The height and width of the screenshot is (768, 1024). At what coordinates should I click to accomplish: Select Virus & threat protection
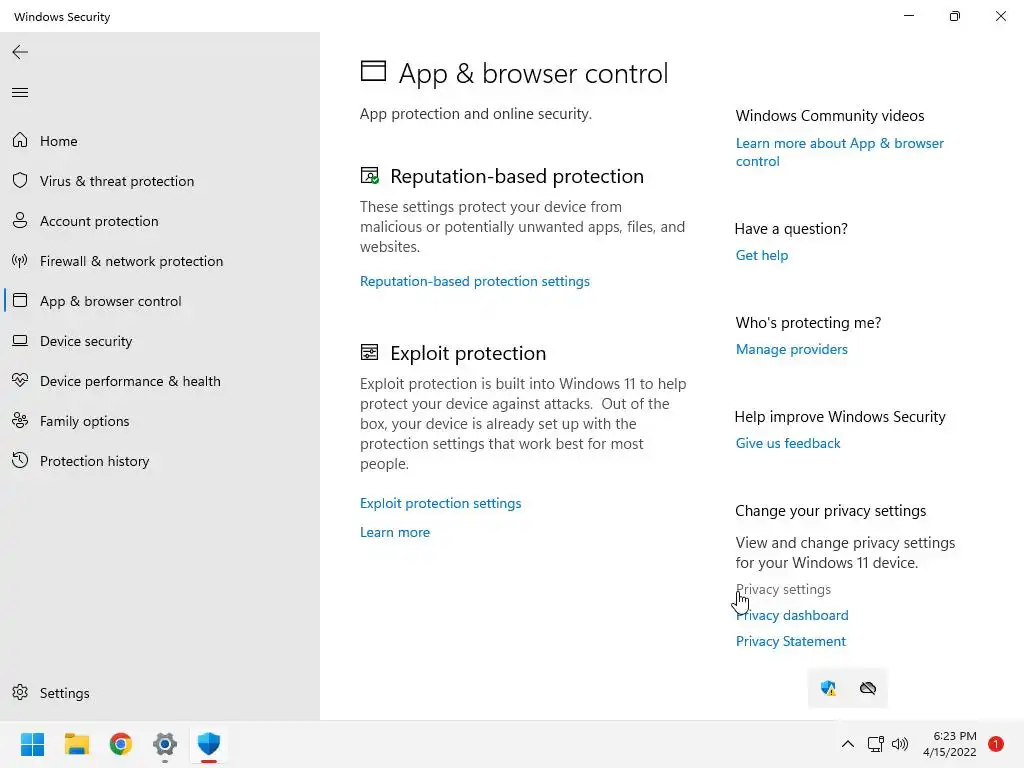pyautogui.click(x=117, y=181)
